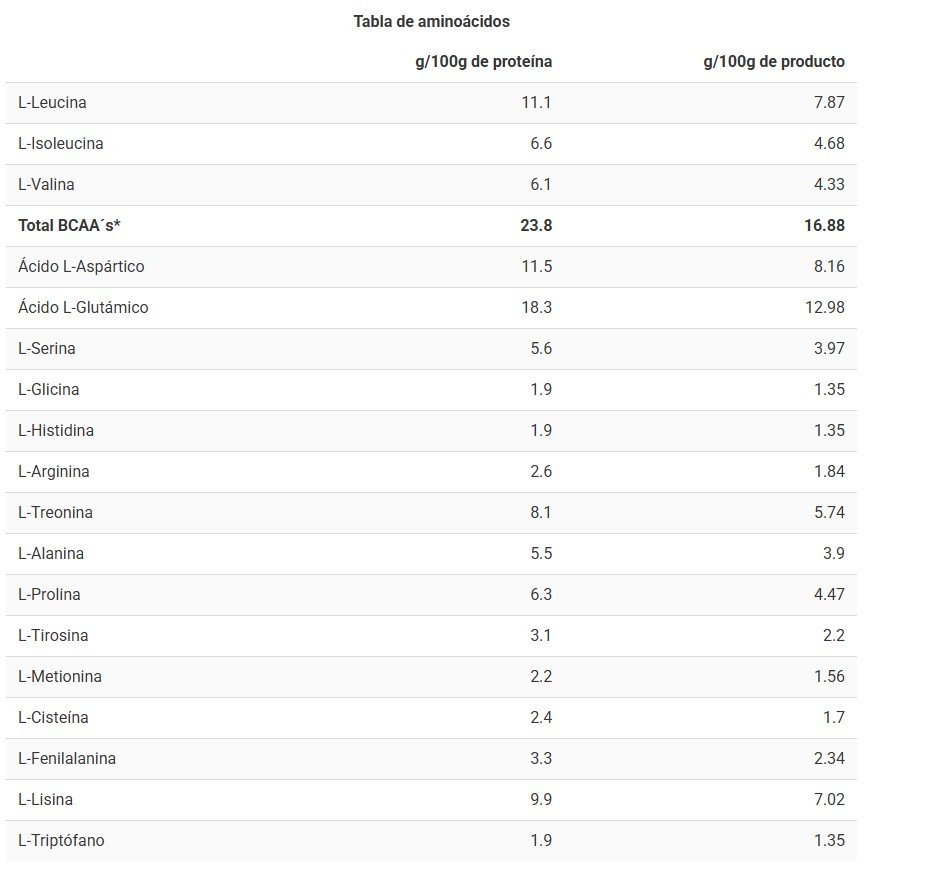Select the L-Treonina protein value 8.1
The image size is (932, 886).
pyautogui.click(x=541, y=513)
